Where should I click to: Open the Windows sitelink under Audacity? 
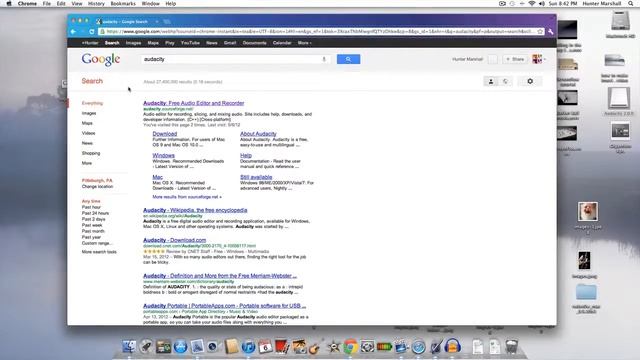click(x=163, y=156)
